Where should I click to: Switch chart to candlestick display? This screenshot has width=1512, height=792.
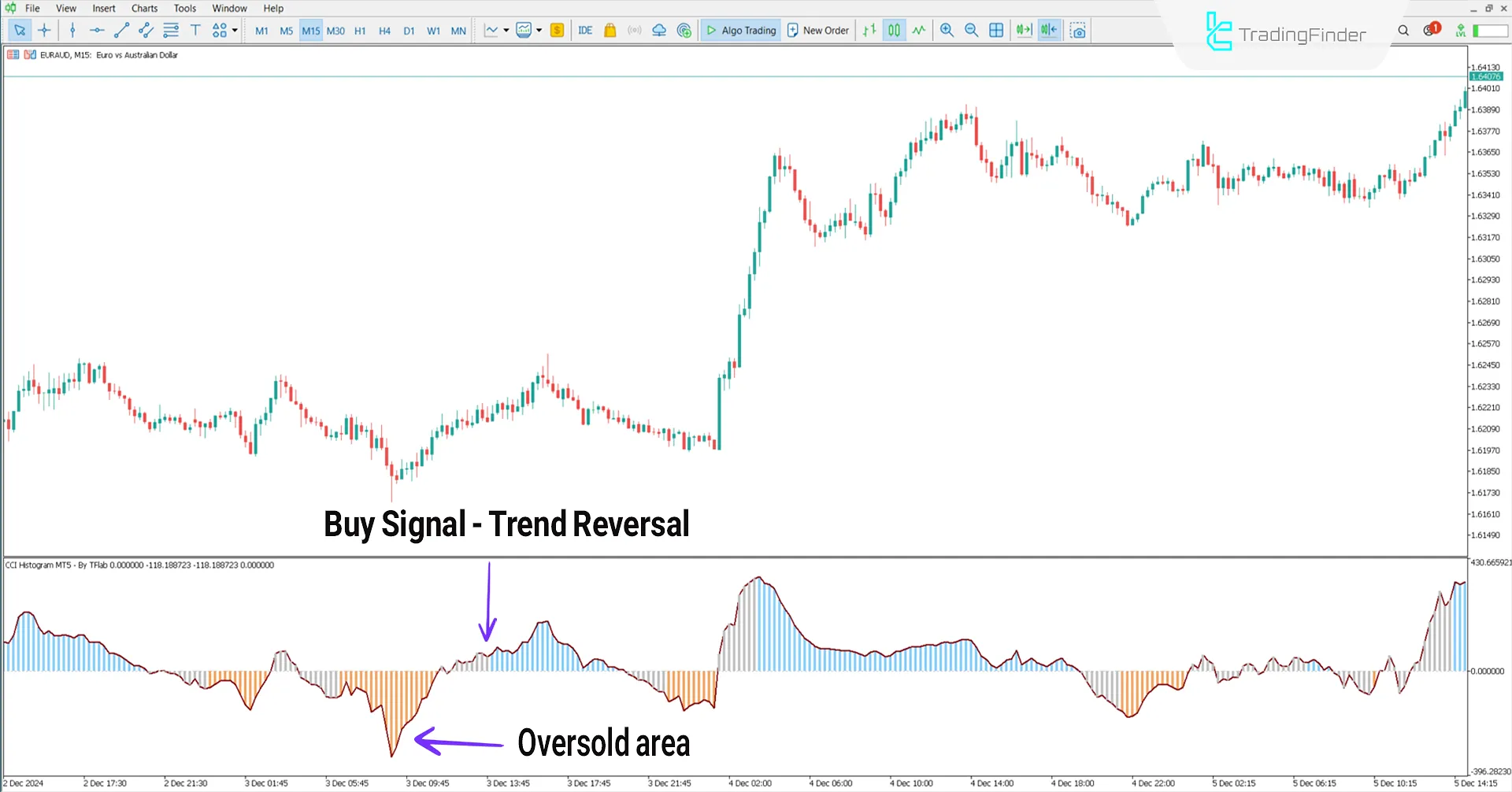895,30
